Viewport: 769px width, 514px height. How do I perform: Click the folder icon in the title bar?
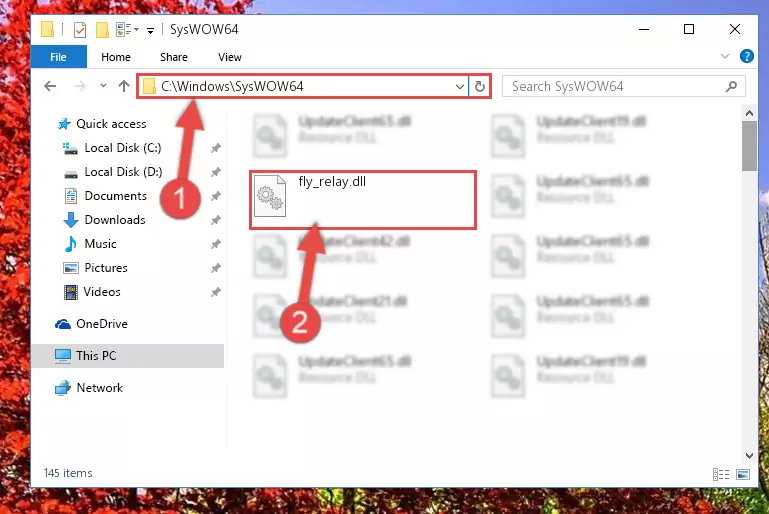48,29
